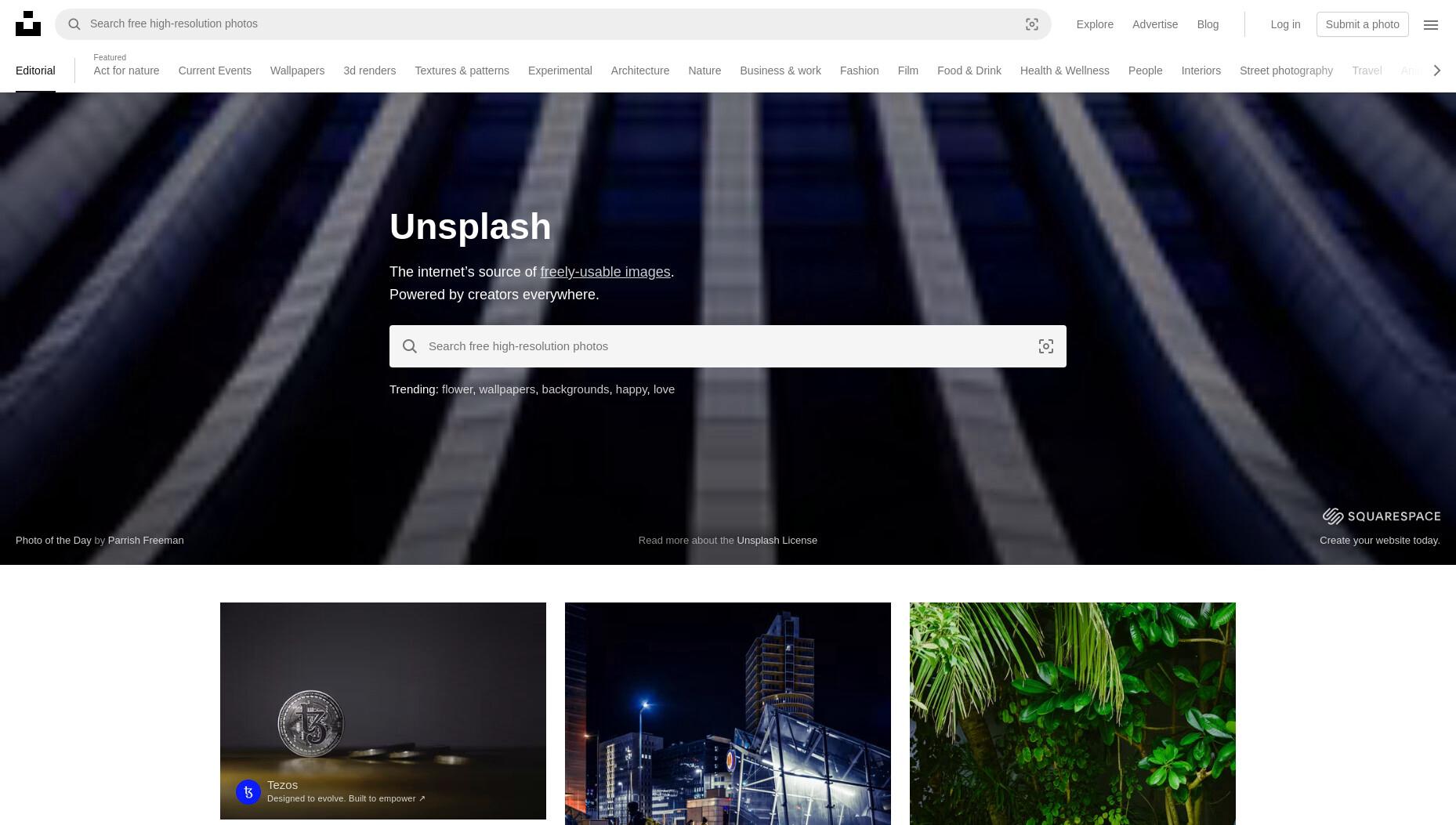Click Submit a photo button
Screen dimensions: 1456x825
pyautogui.click(x=1362, y=24)
